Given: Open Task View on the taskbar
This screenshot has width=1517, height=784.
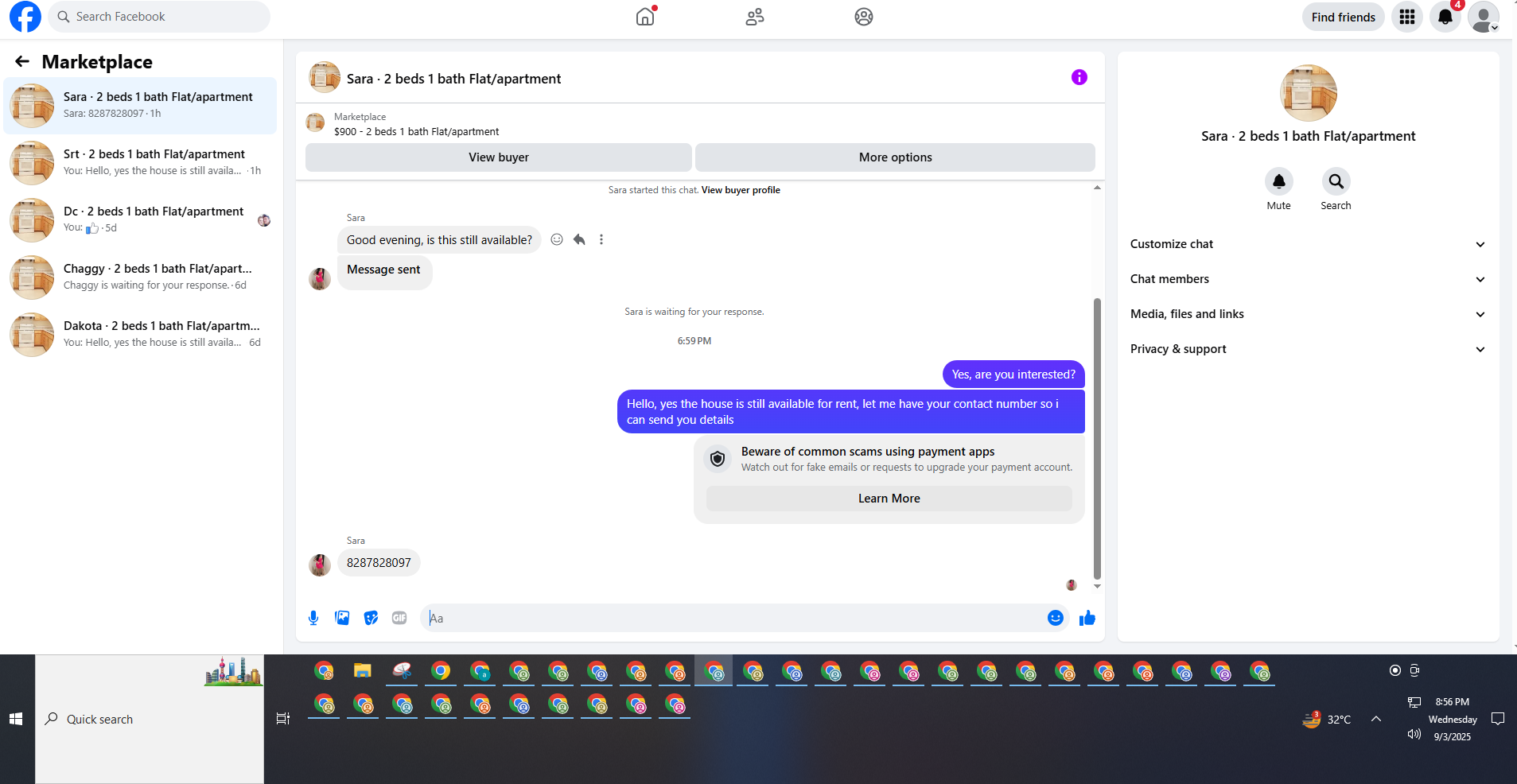Looking at the screenshot, I should coord(282,719).
